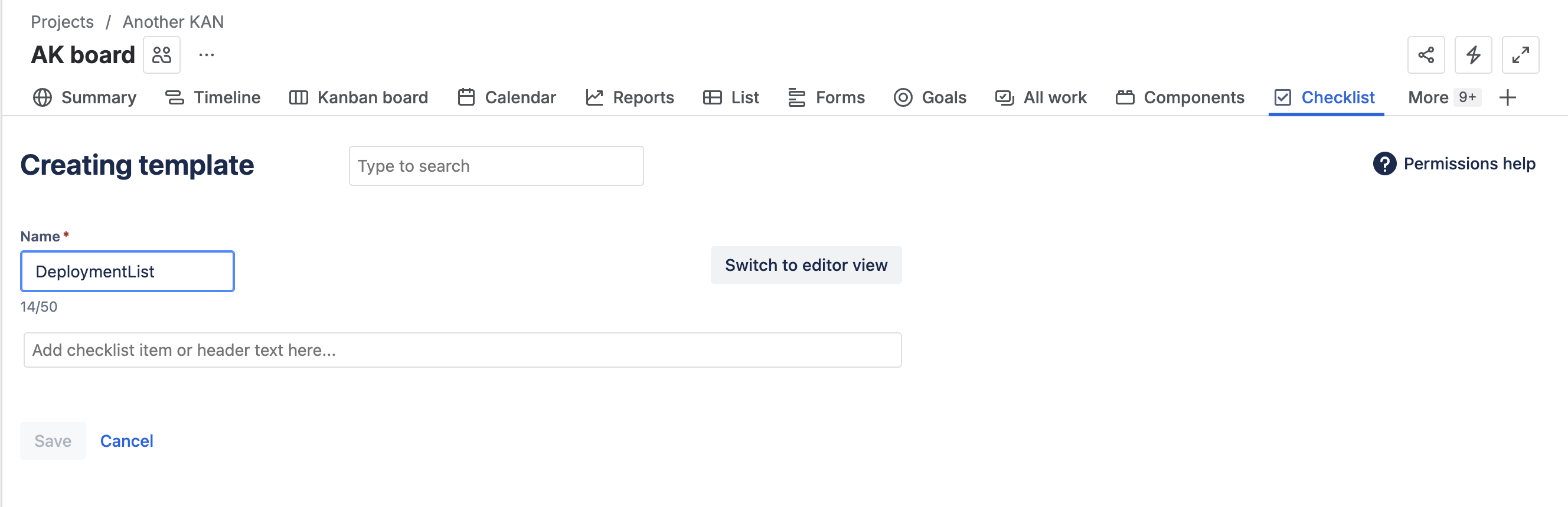Open the automation lightning bolt icon

point(1472,55)
